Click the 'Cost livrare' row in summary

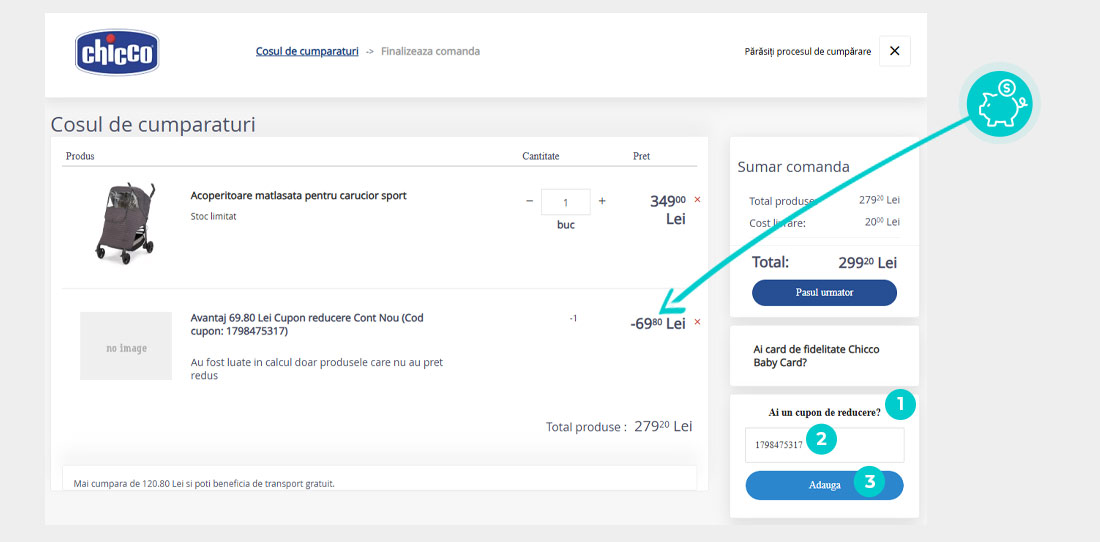click(x=824, y=222)
